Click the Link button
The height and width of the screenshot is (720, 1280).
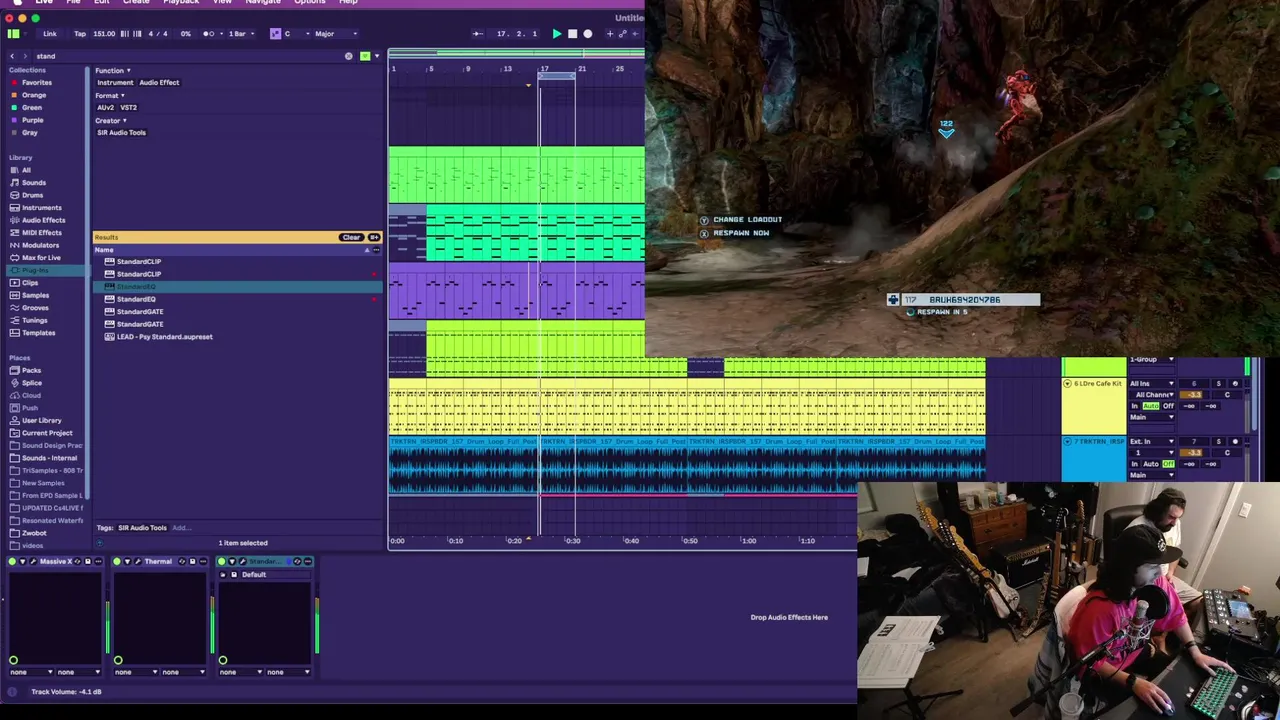(x=50, y=34)
